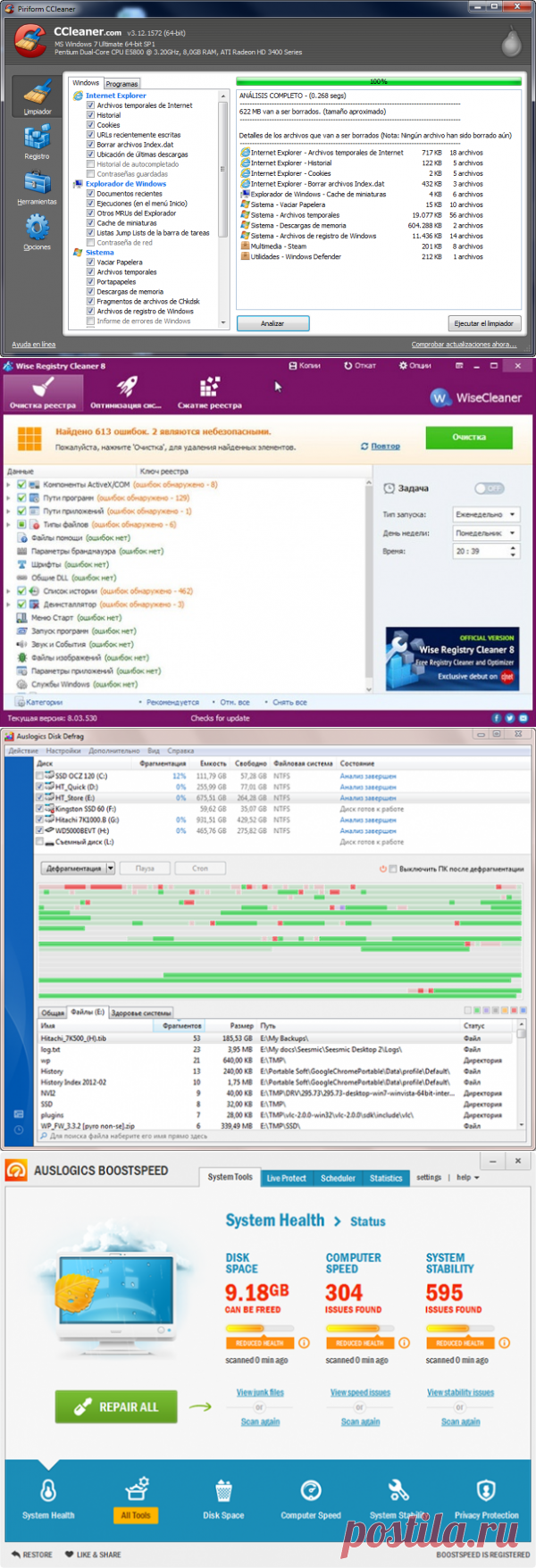Open Disk Space trash icon in BoostSpeed
The image size is (536, 1568).
click(223, 1489)
